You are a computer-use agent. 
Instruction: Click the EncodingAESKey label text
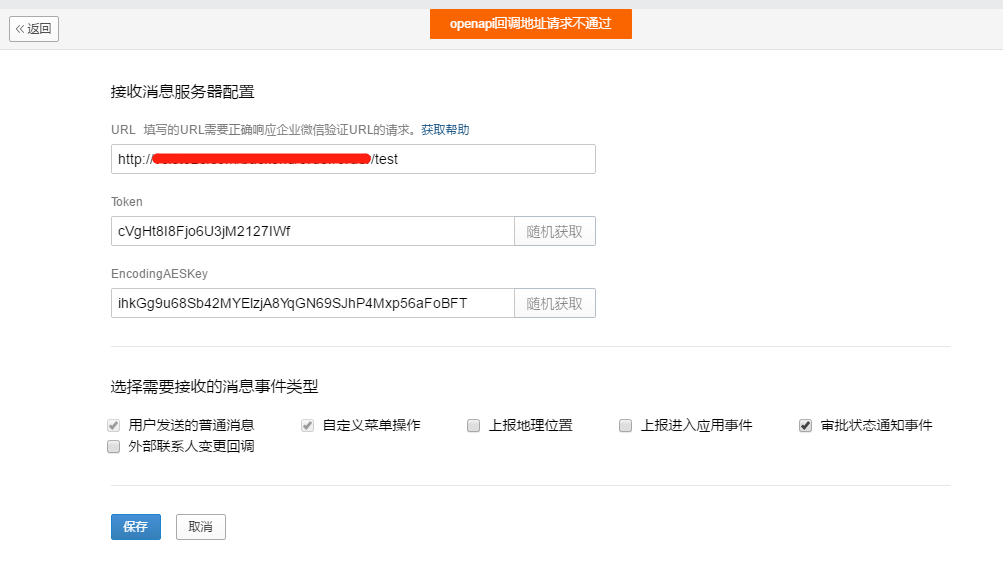click(x=159, y=274)
